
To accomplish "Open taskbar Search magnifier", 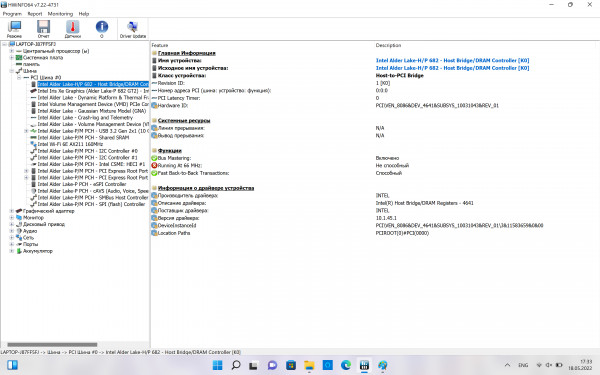I will [x=236, y=365].
